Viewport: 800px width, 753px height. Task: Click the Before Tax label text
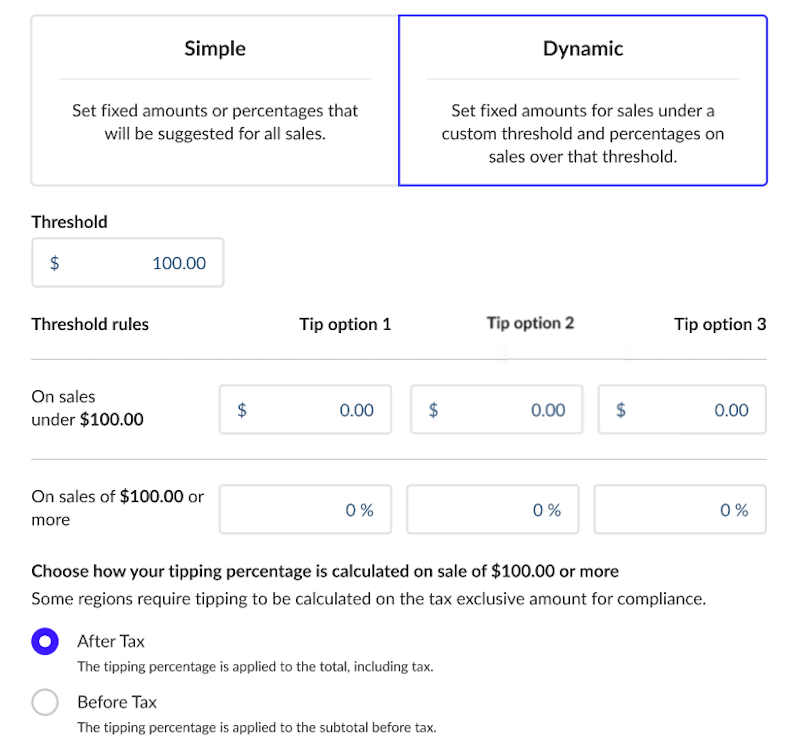pyautogui.click(x=117, y=702)
